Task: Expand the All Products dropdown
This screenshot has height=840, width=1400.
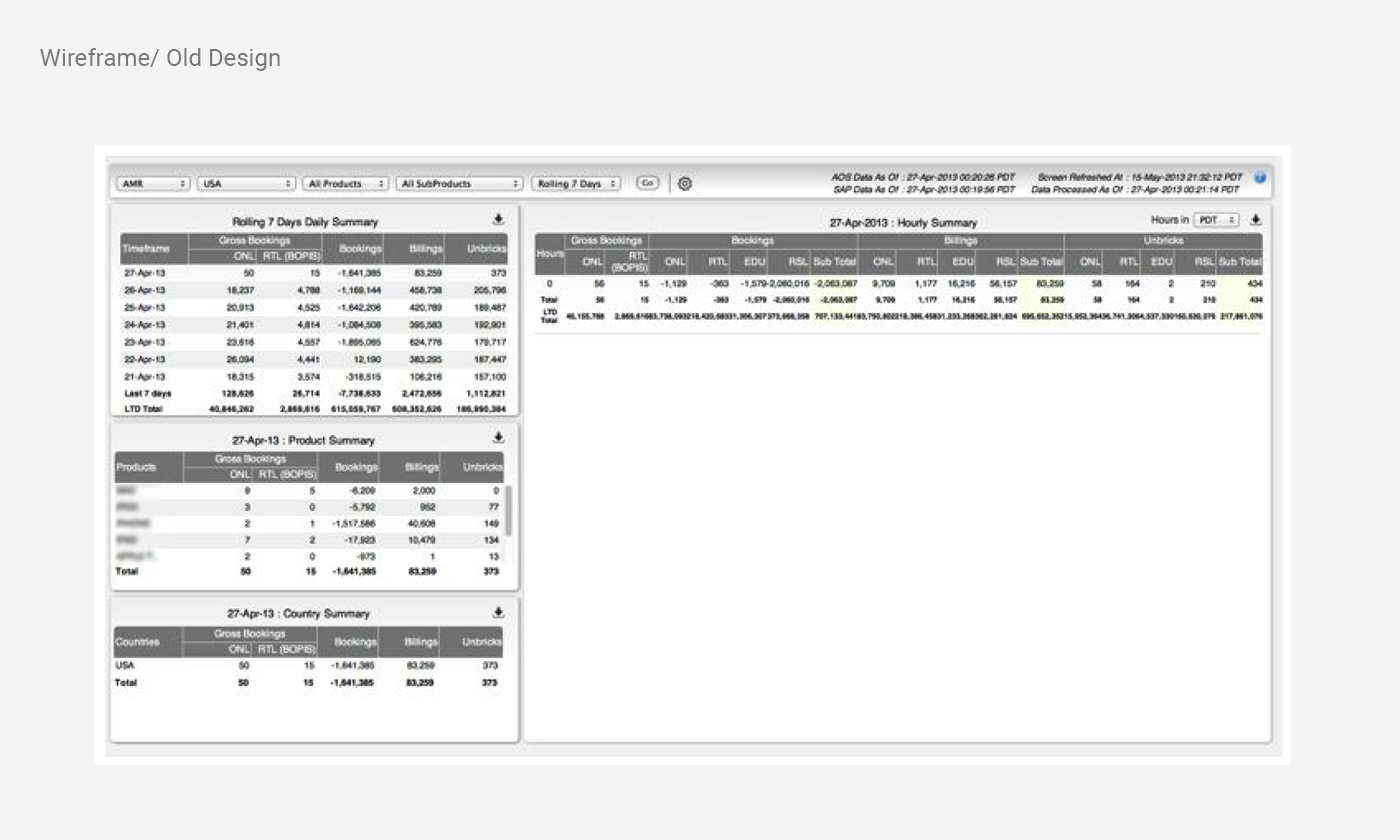Action: pyautogui.click(x=346, y=184)
